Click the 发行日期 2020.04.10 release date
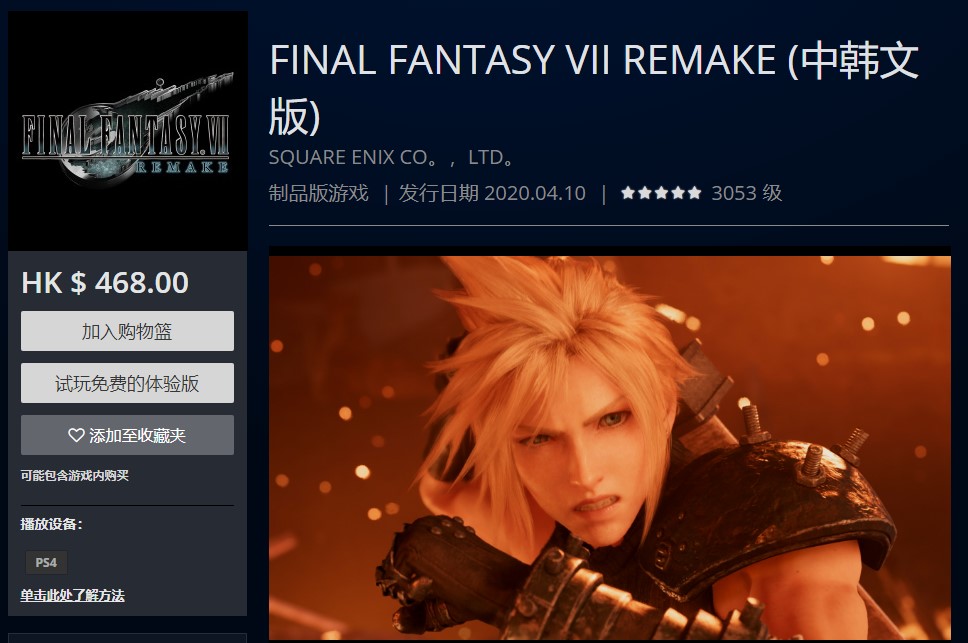Viewport: 968px width, 643px height. tap(492, 193)
